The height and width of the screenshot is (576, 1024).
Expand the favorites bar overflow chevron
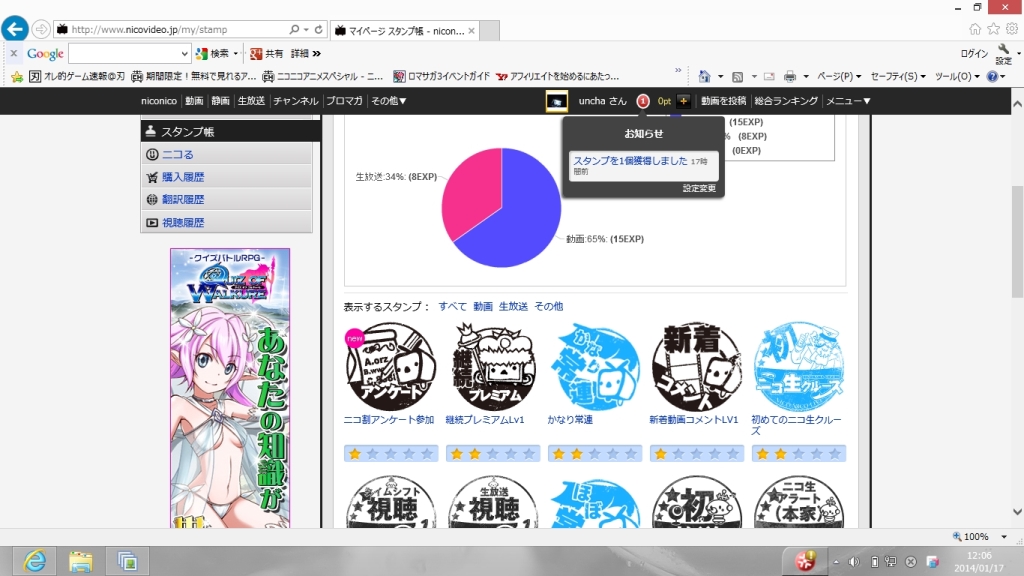[x=678, y=71]
